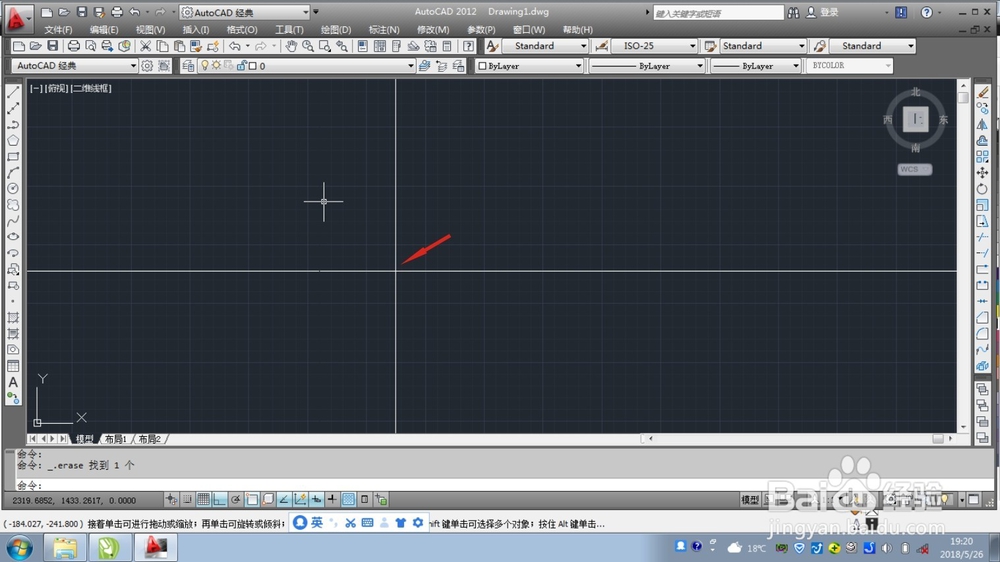This screenshot has width=1000, height=562.
Task: Open Windows Explorer from the taskbar
Action: click(65, 547)
